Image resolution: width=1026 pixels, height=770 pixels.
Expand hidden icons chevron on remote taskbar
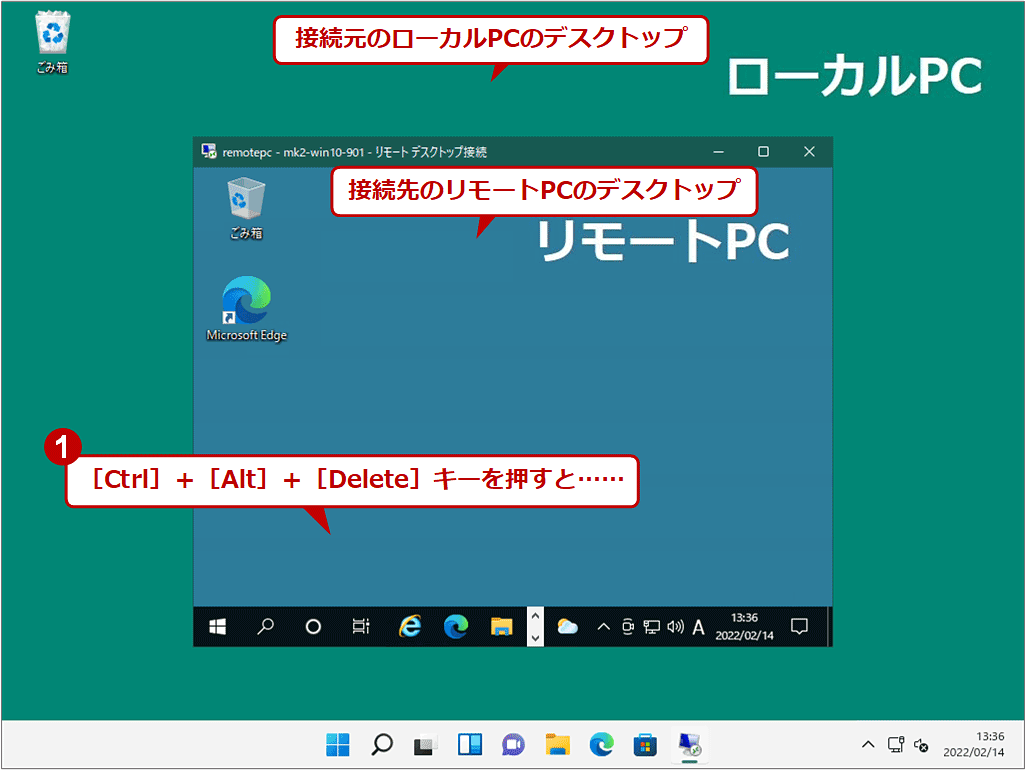click(602, 625)
